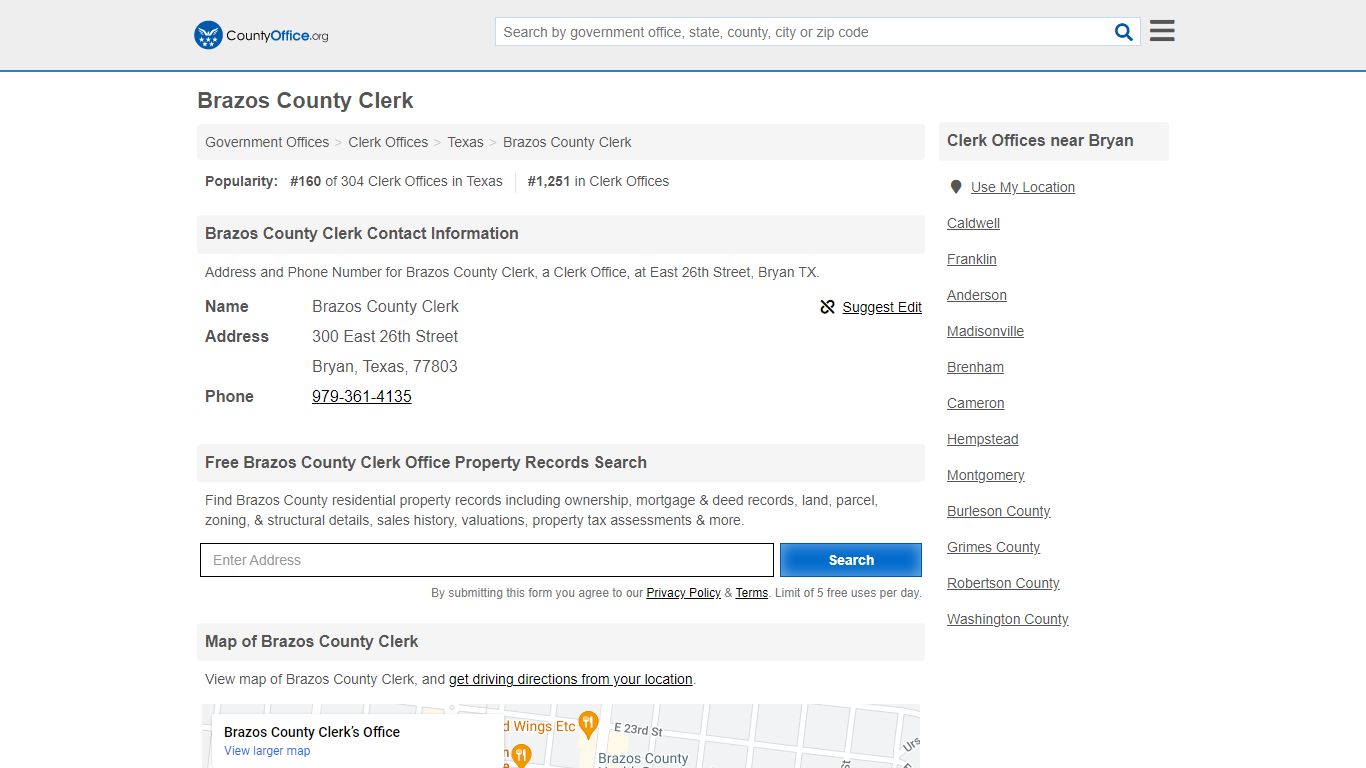Click View larger map link
This screenshot has height=768, width=1366.
coord(267,751)
